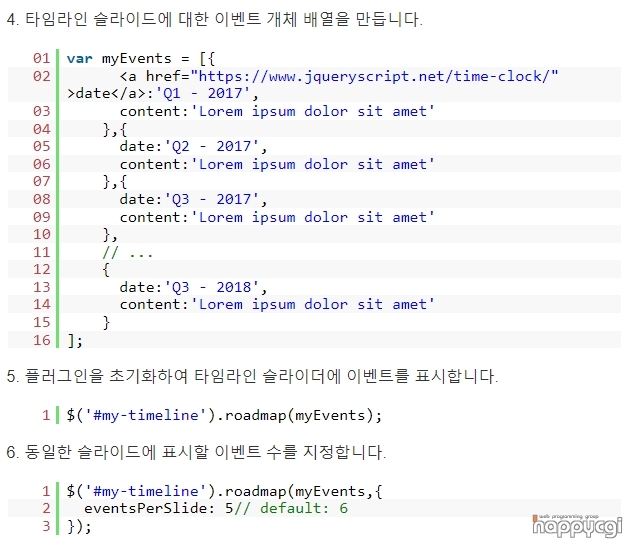Viewport: 633px width, 547px height.
Task: Click the 'var myEvents = [{' code line
Action: (x=140, y=59)
